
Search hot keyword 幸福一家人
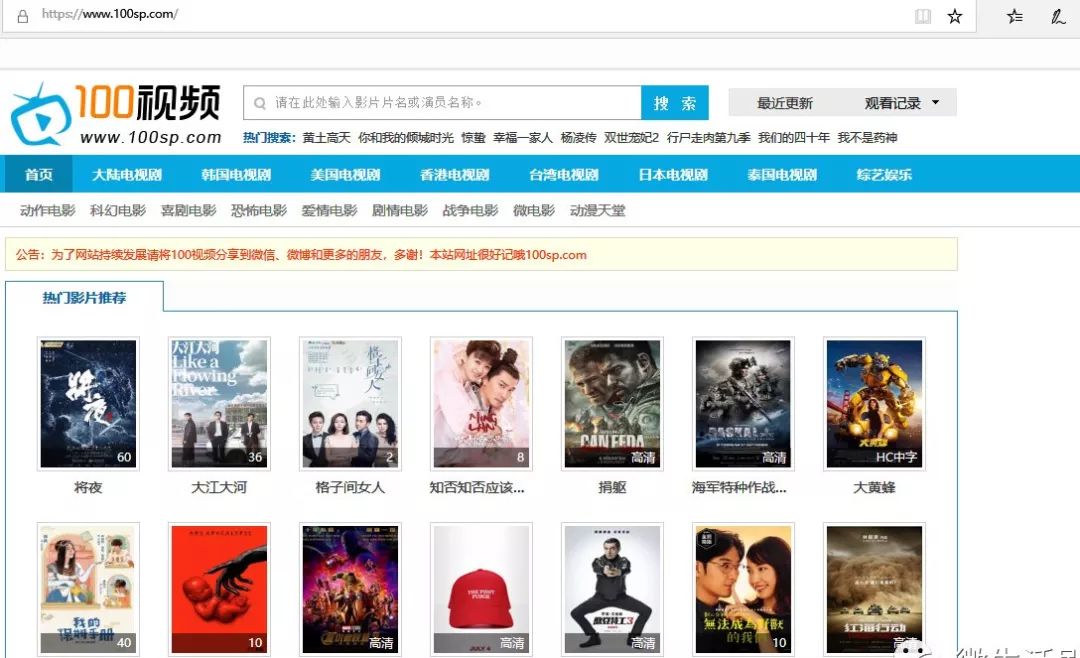pos(523,138)
